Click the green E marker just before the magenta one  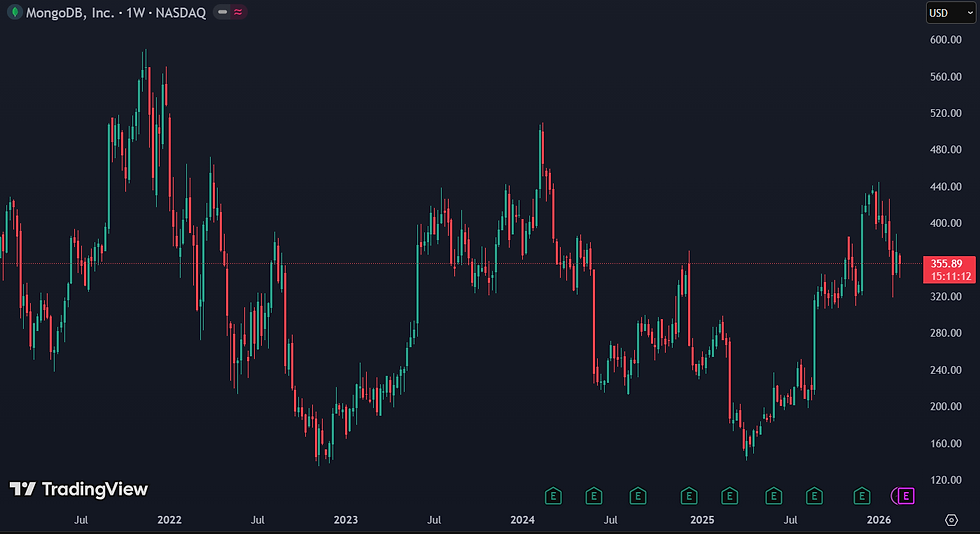pos(862,496)
